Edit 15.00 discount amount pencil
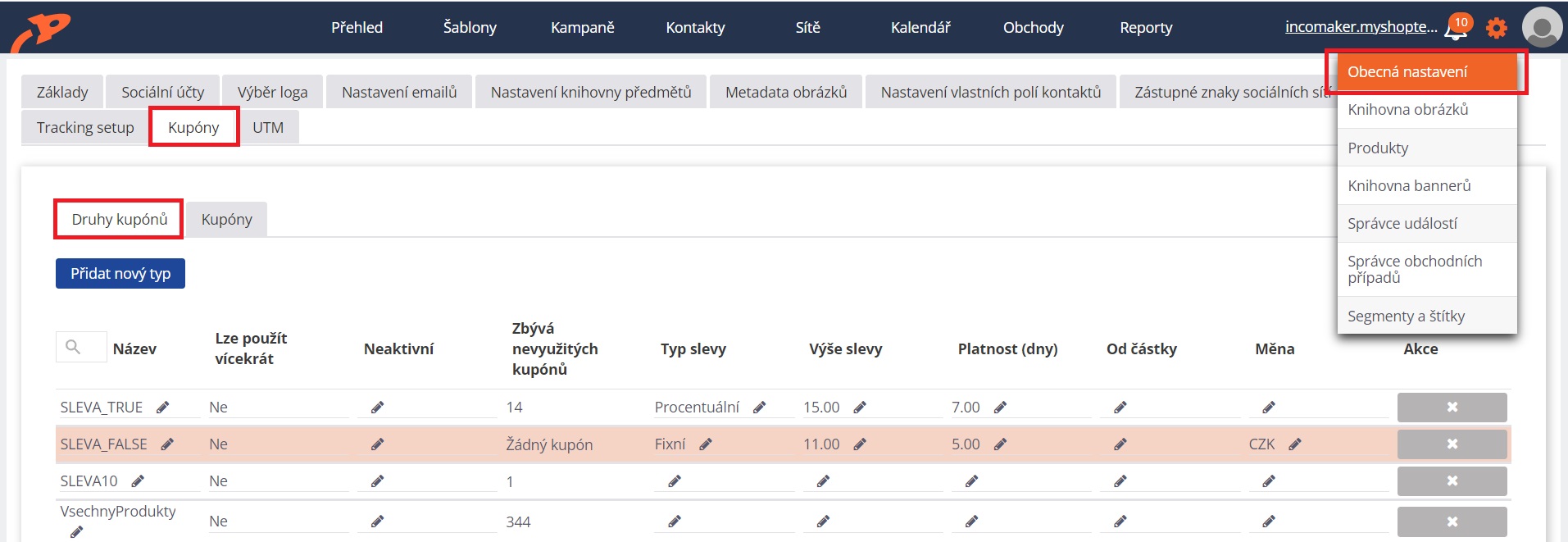 (860, 407)
